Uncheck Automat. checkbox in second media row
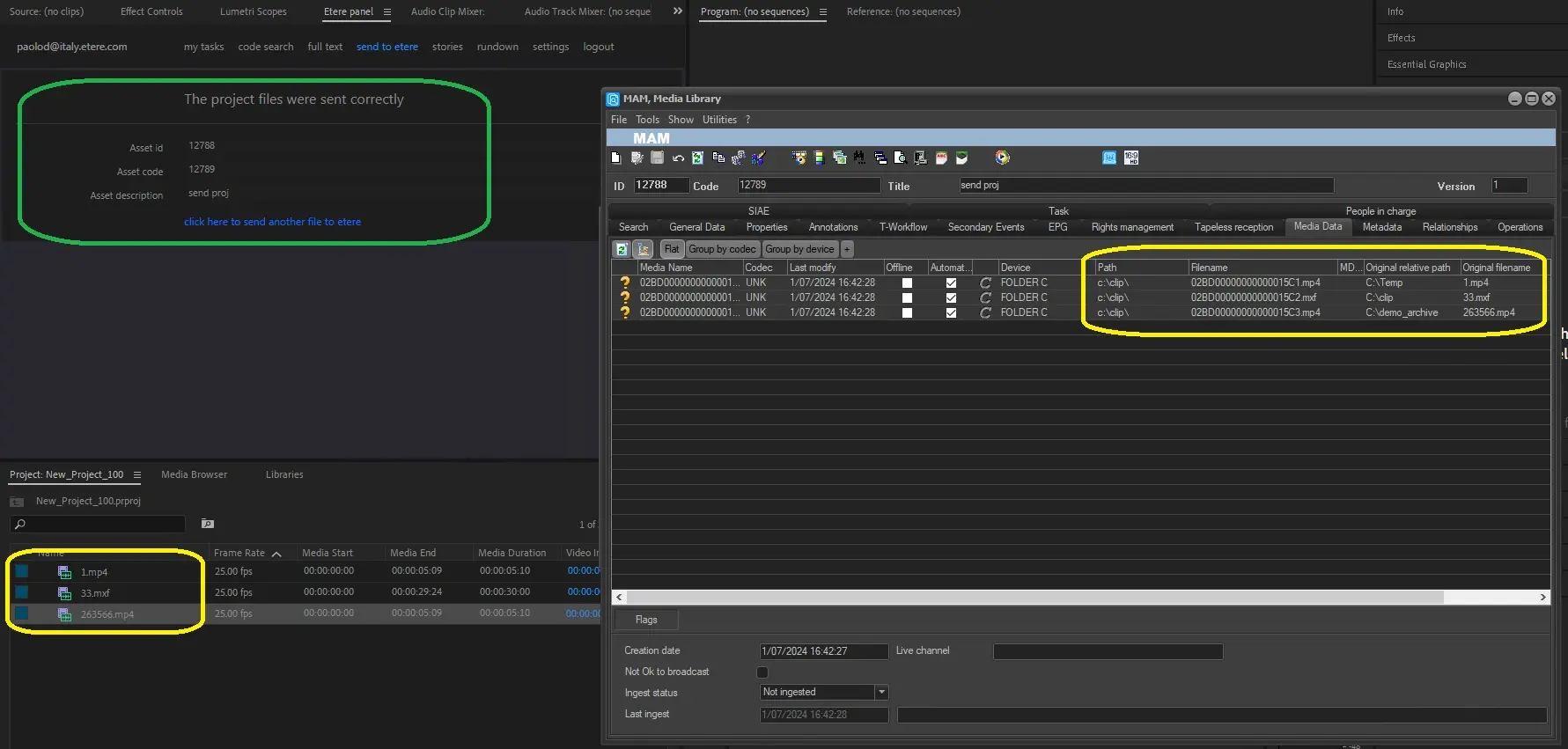The height and width of the screenshot is (749, 1568). [951, 298]
